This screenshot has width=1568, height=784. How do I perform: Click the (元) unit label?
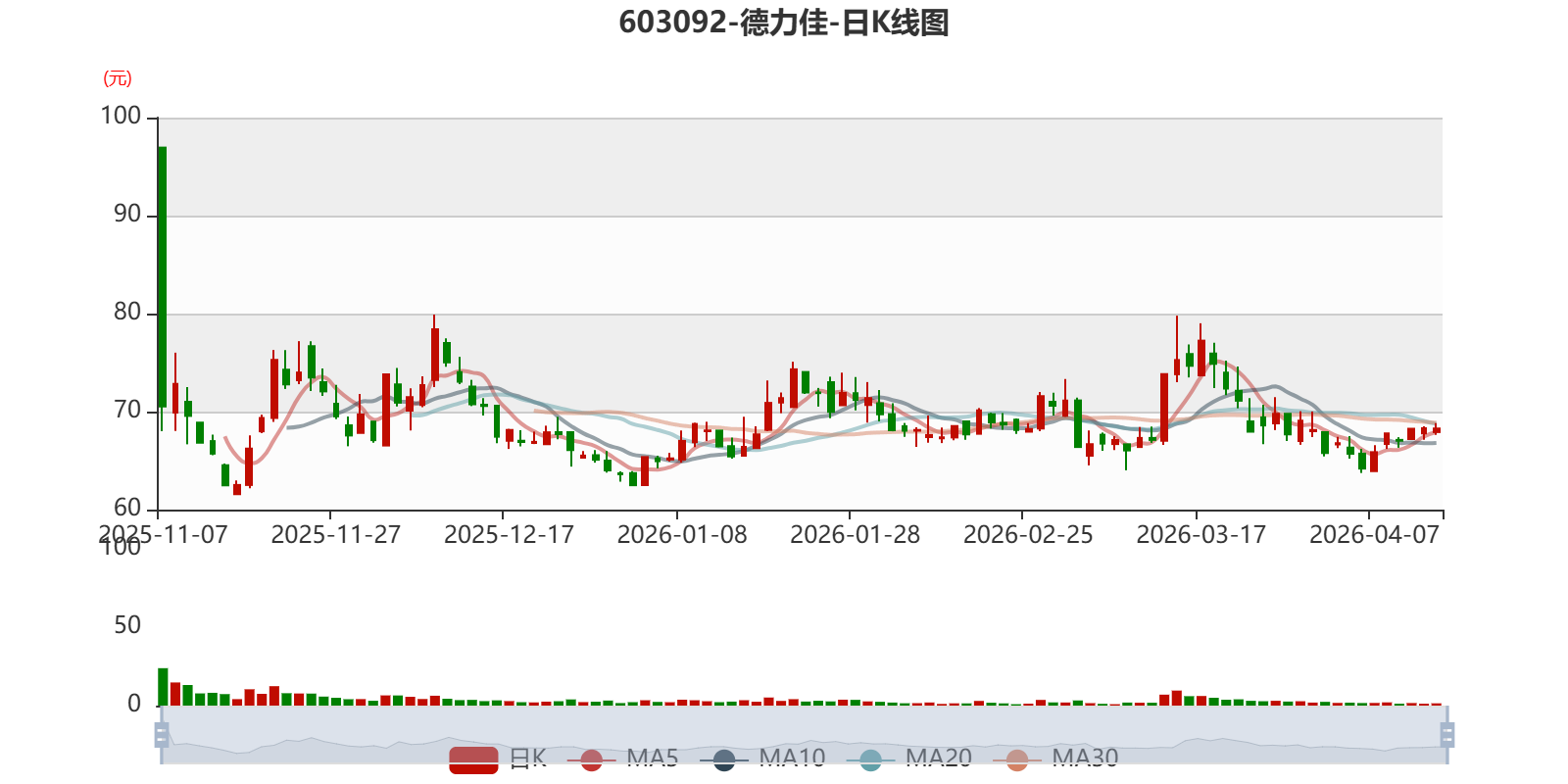click(118, 78)
